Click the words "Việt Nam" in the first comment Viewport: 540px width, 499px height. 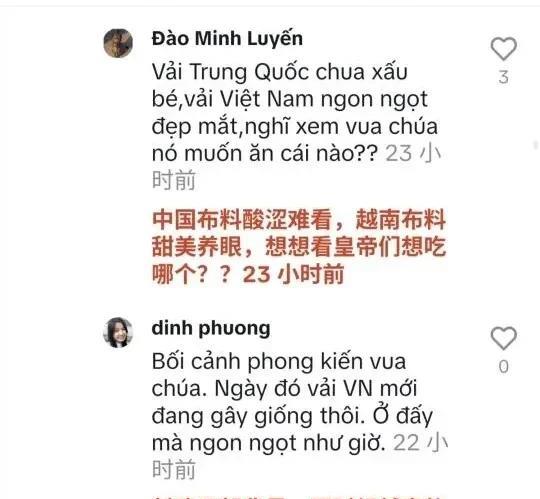(268, 99)
